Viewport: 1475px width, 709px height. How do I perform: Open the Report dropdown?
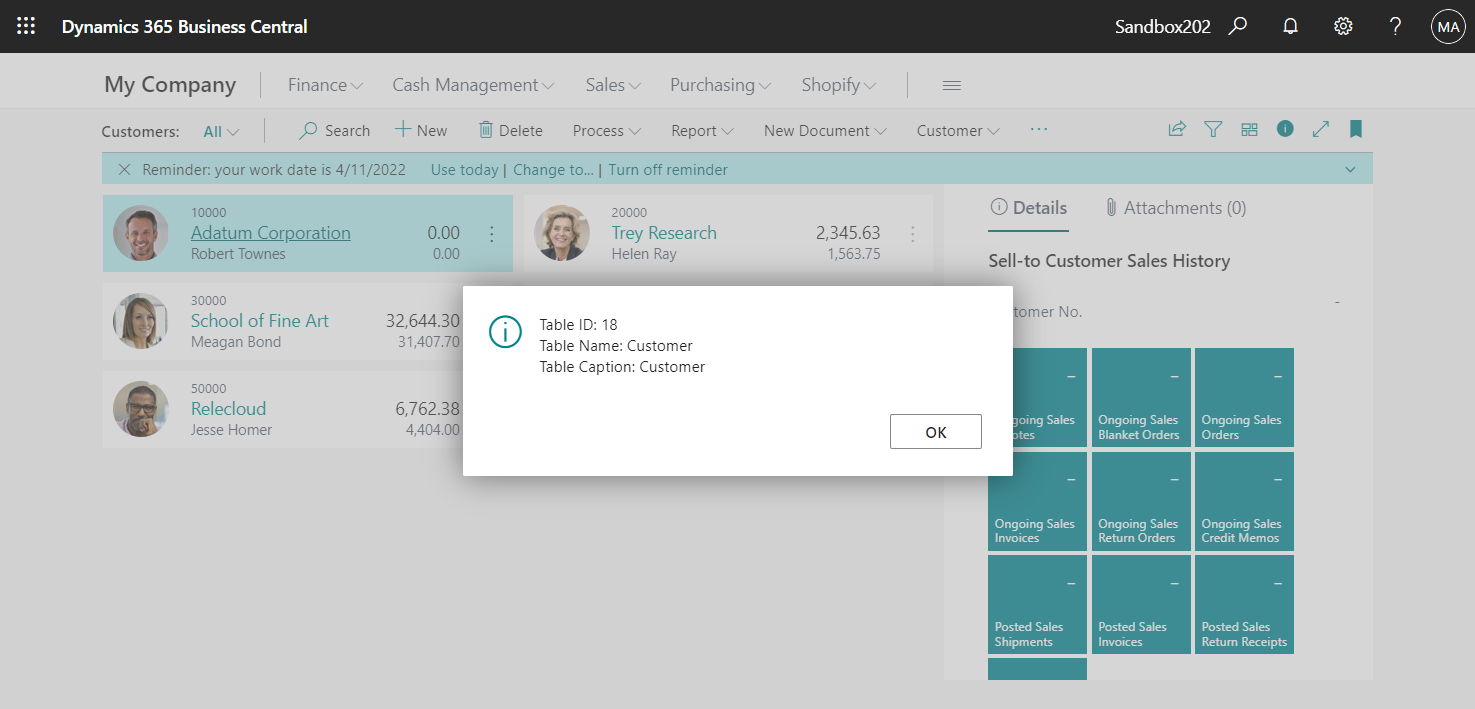pyautogui.click(x=701, y=130)
